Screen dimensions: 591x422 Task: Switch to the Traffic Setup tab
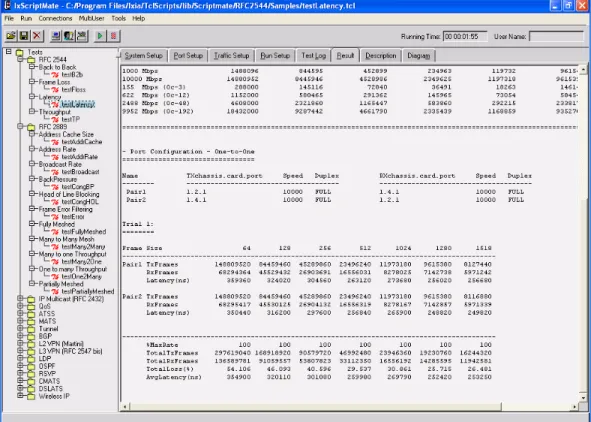pos(231,55)
